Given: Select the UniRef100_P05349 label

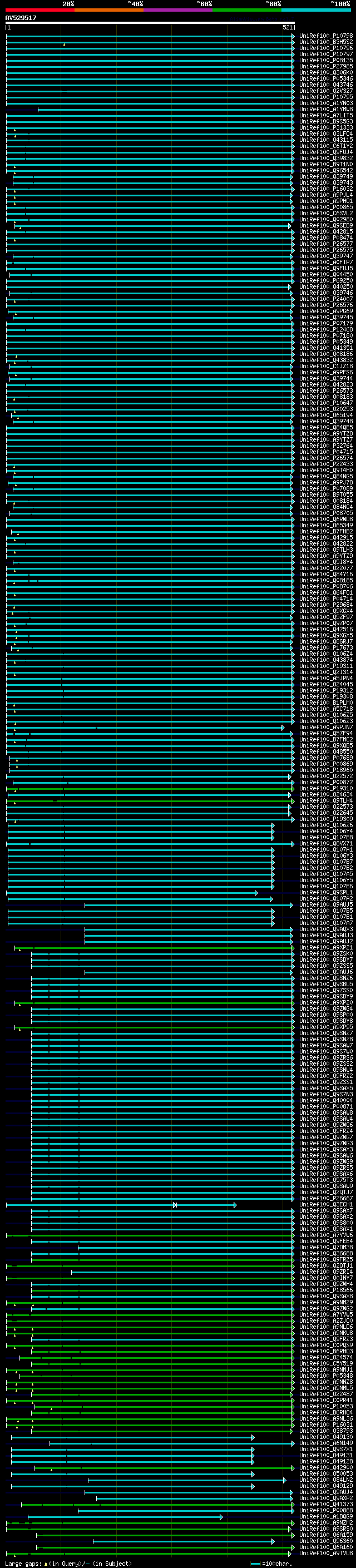Looking at the screenshot, I should coord(326,342).
